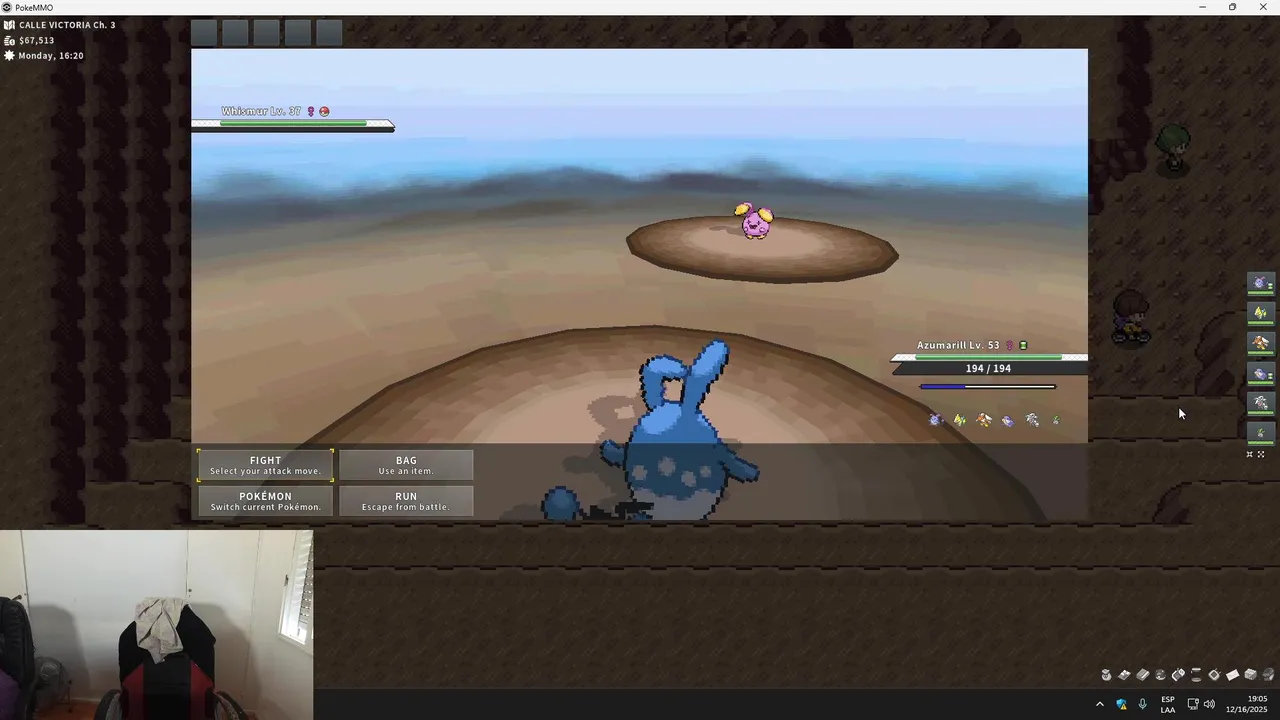This screenshot has height=720, width=1280.
Task: Click the "194 / 194" HP value
Action: [988, 369]
